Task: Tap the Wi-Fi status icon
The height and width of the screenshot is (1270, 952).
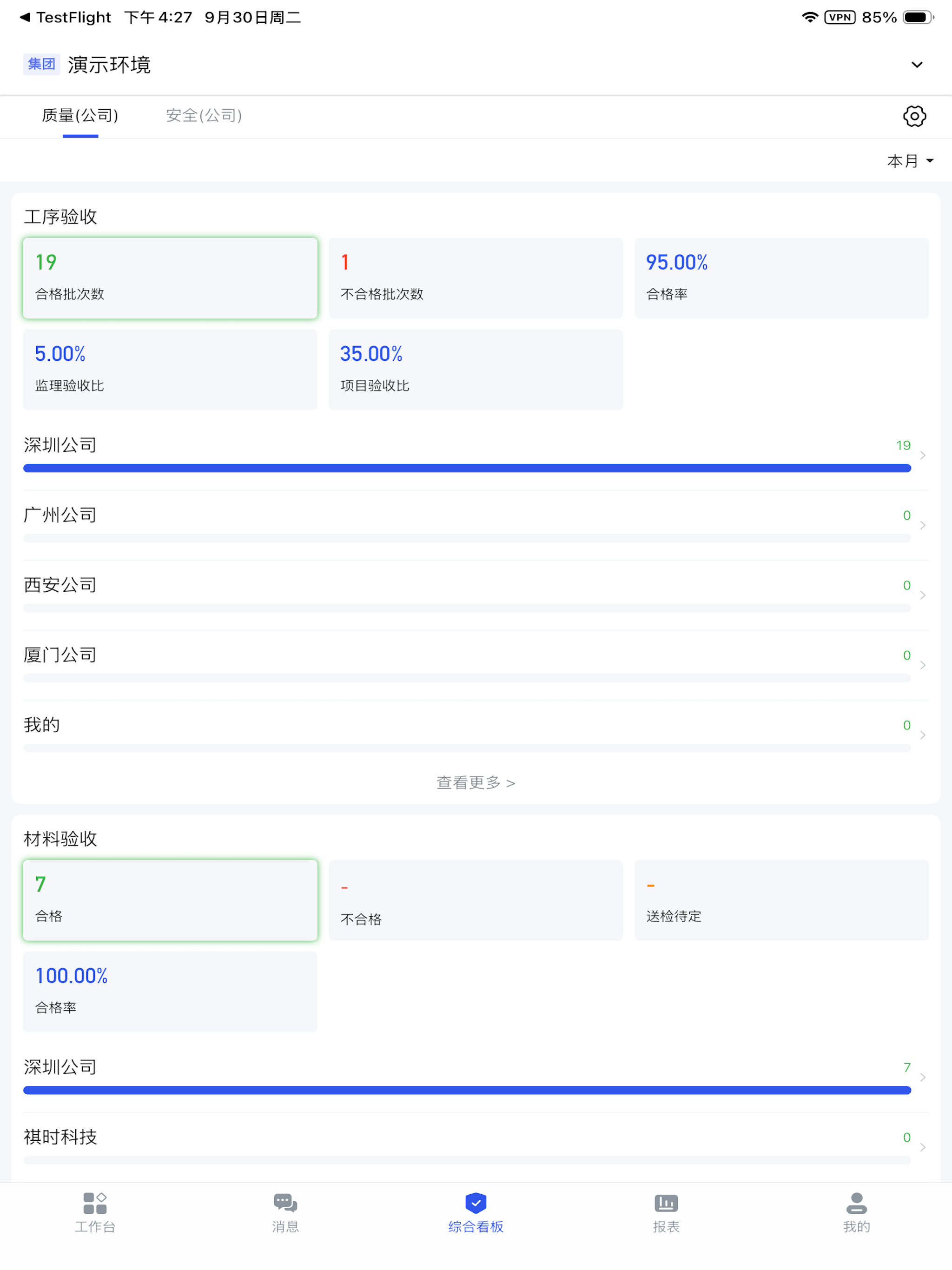Action: coord(810,17)
